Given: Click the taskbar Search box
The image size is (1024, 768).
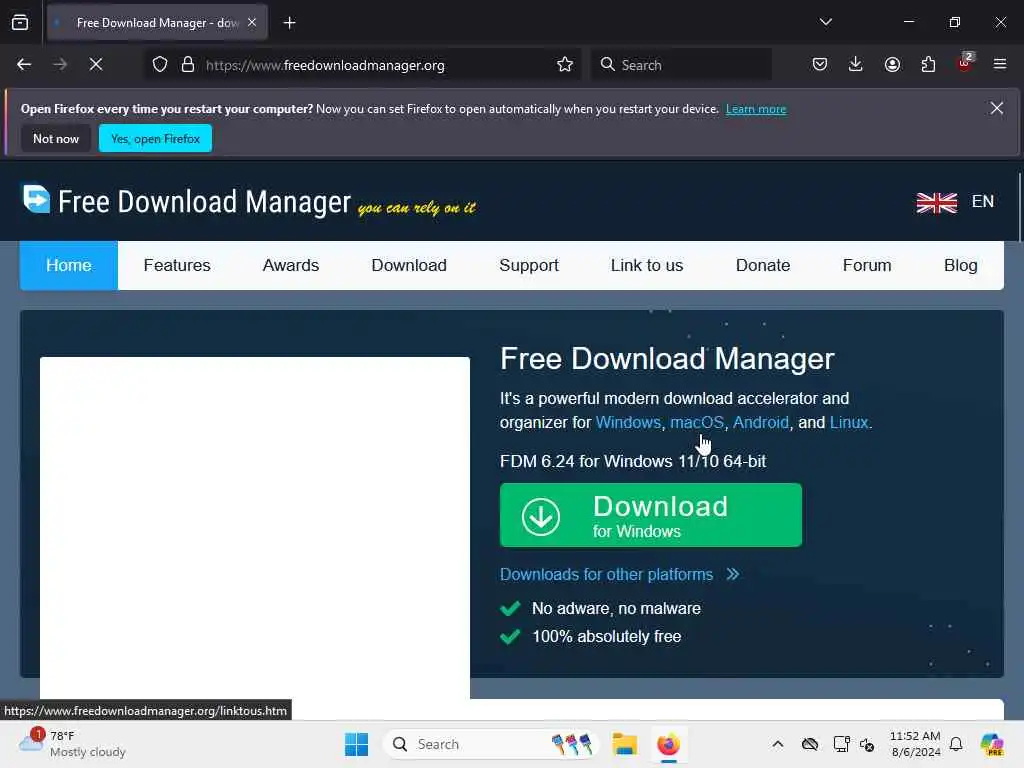Looking at the screenshot, I should point(490,744).
